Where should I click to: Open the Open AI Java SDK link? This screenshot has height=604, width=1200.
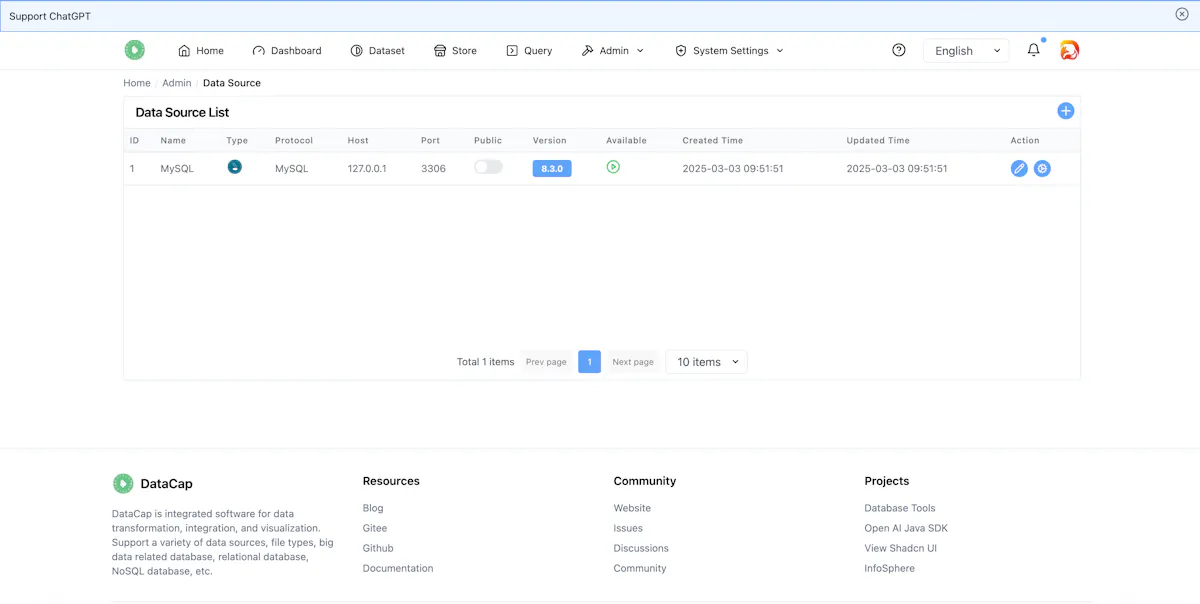point(906,528)
